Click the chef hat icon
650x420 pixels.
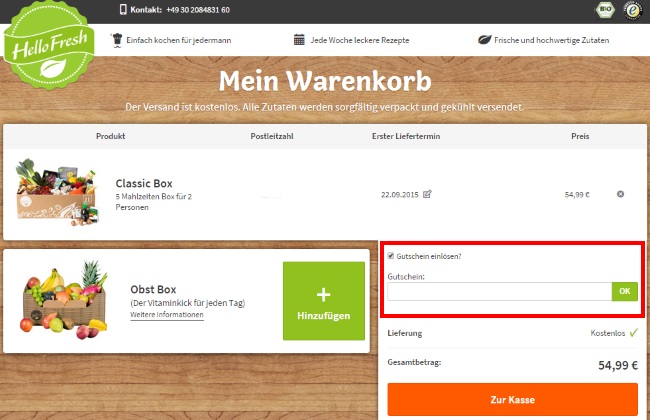coord(117,40)
